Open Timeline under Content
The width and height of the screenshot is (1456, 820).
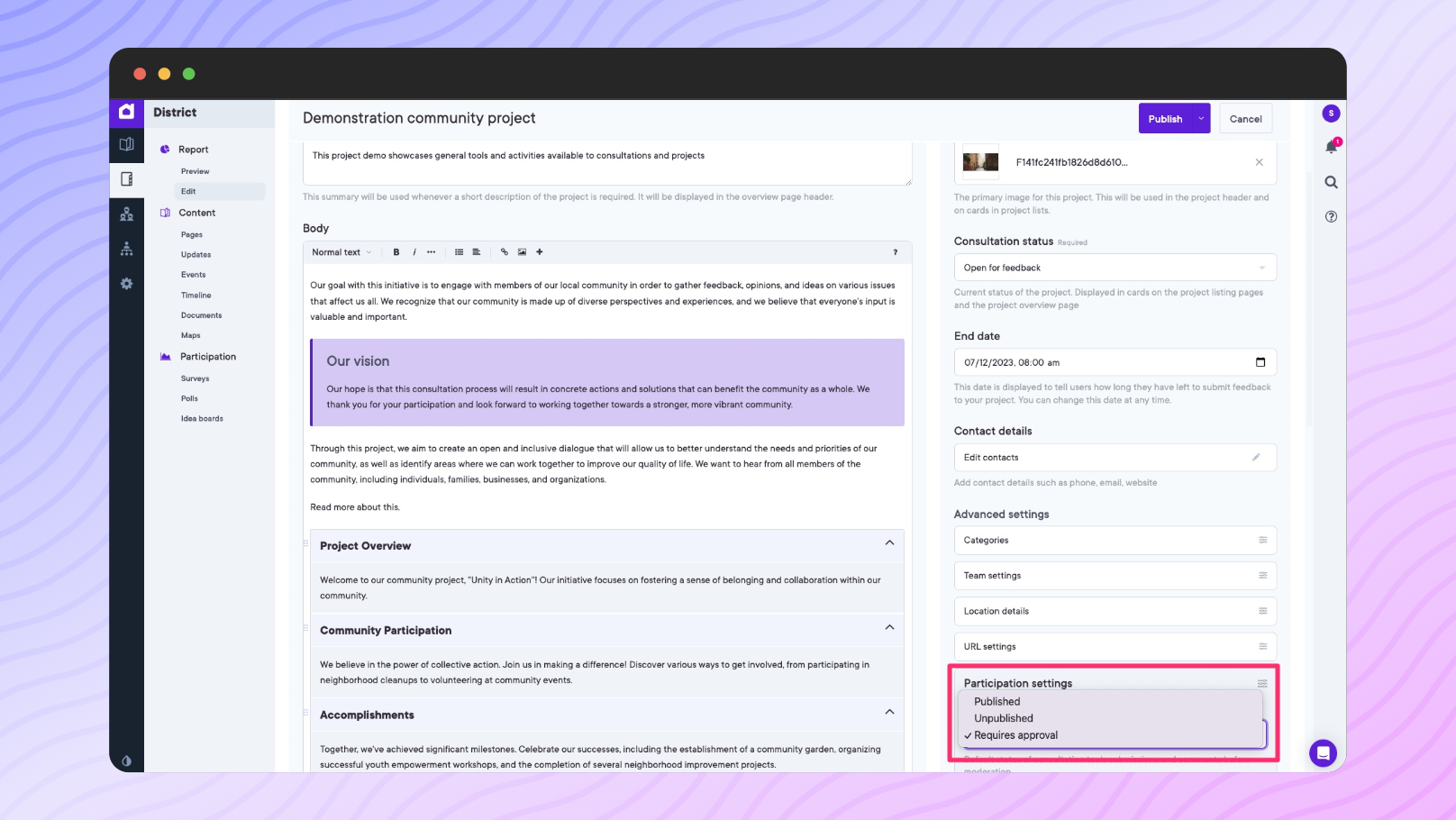(x=196, y=296)
